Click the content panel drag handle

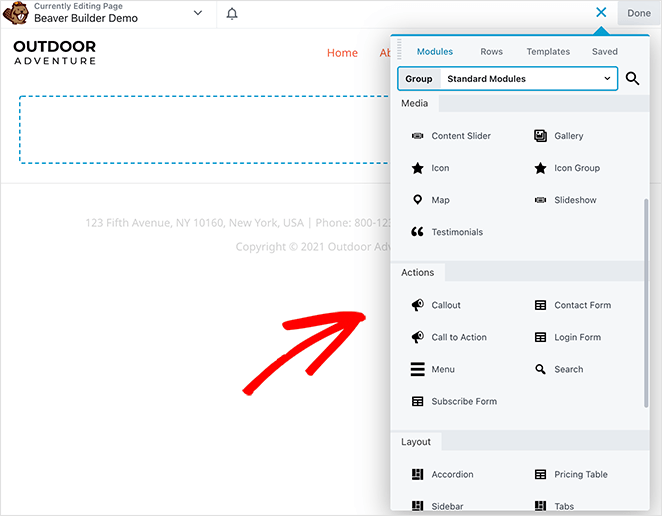point(399,49)
